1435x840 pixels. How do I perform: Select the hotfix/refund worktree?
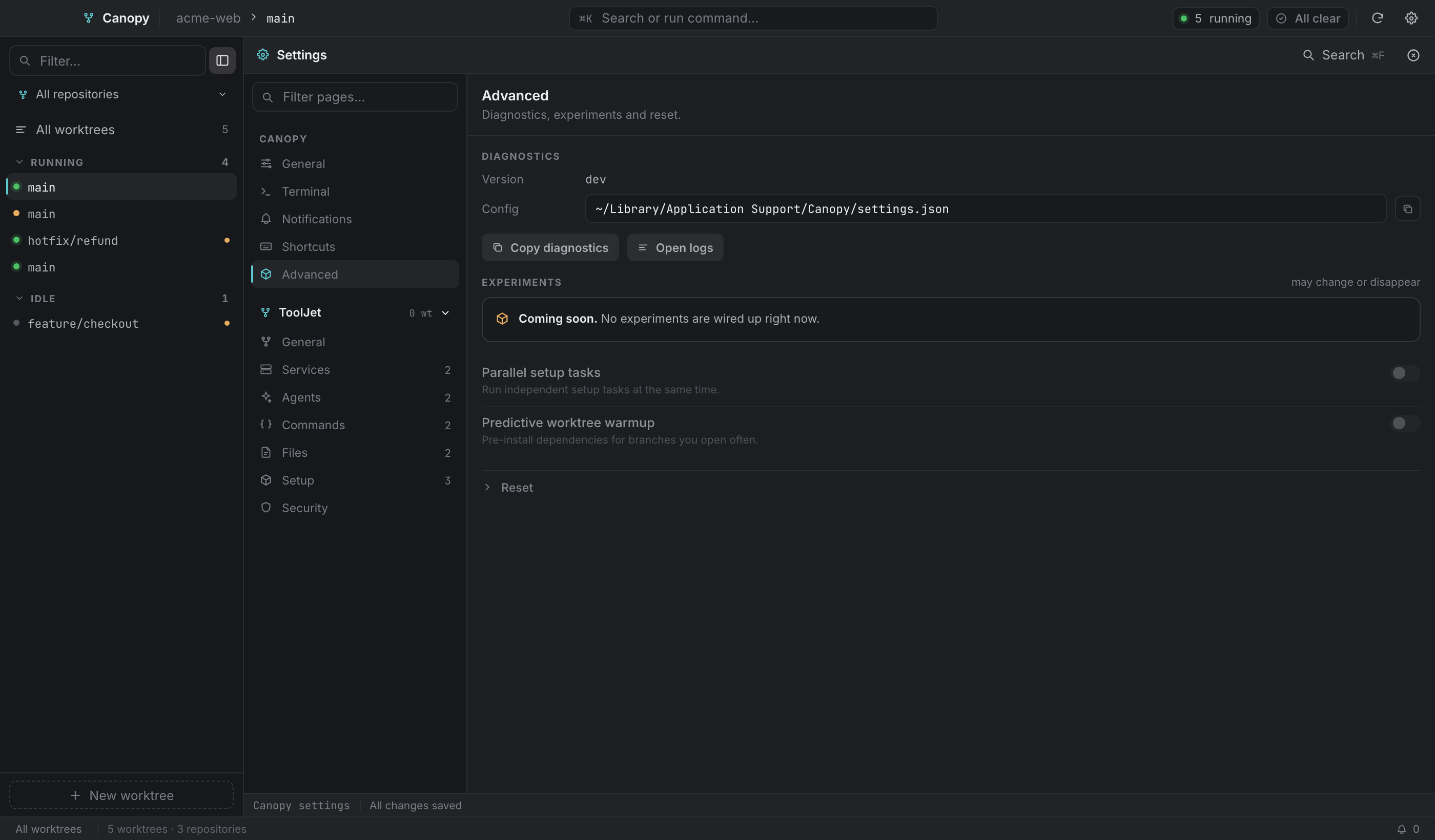point(121,240)
